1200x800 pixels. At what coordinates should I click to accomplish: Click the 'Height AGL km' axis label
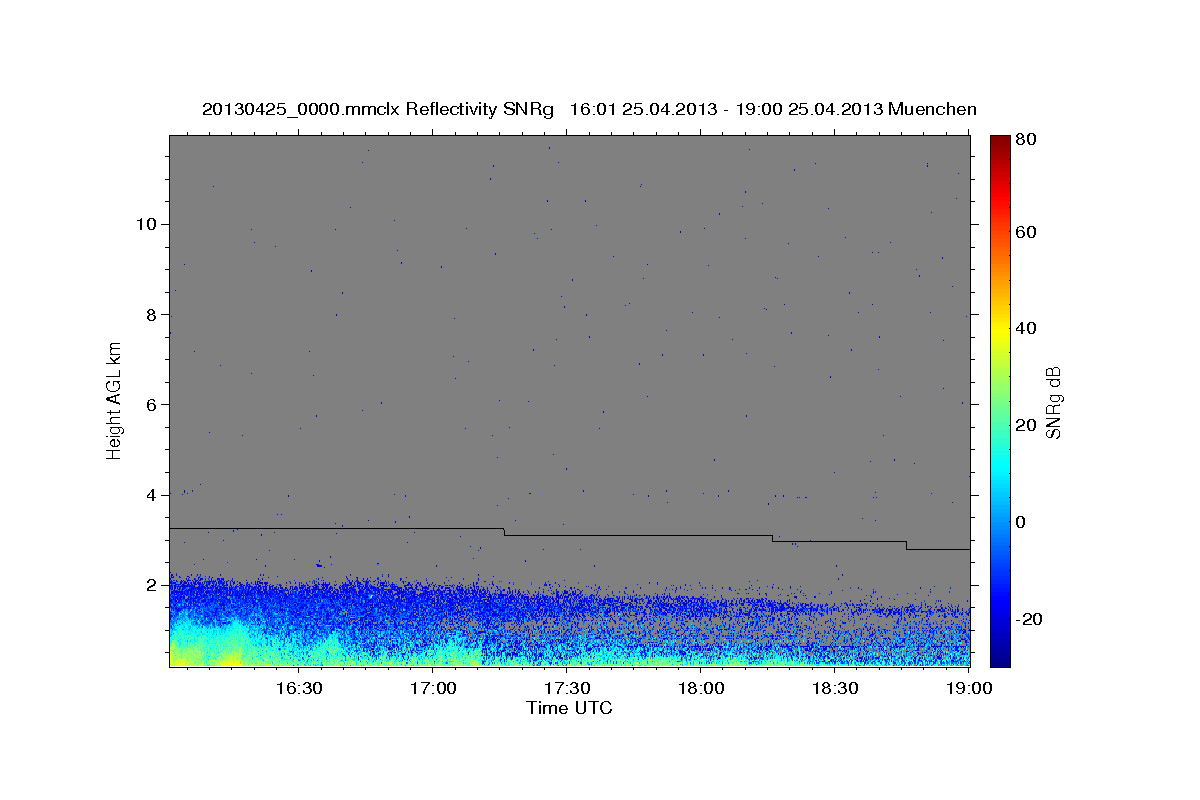click(x=115, y=401)
